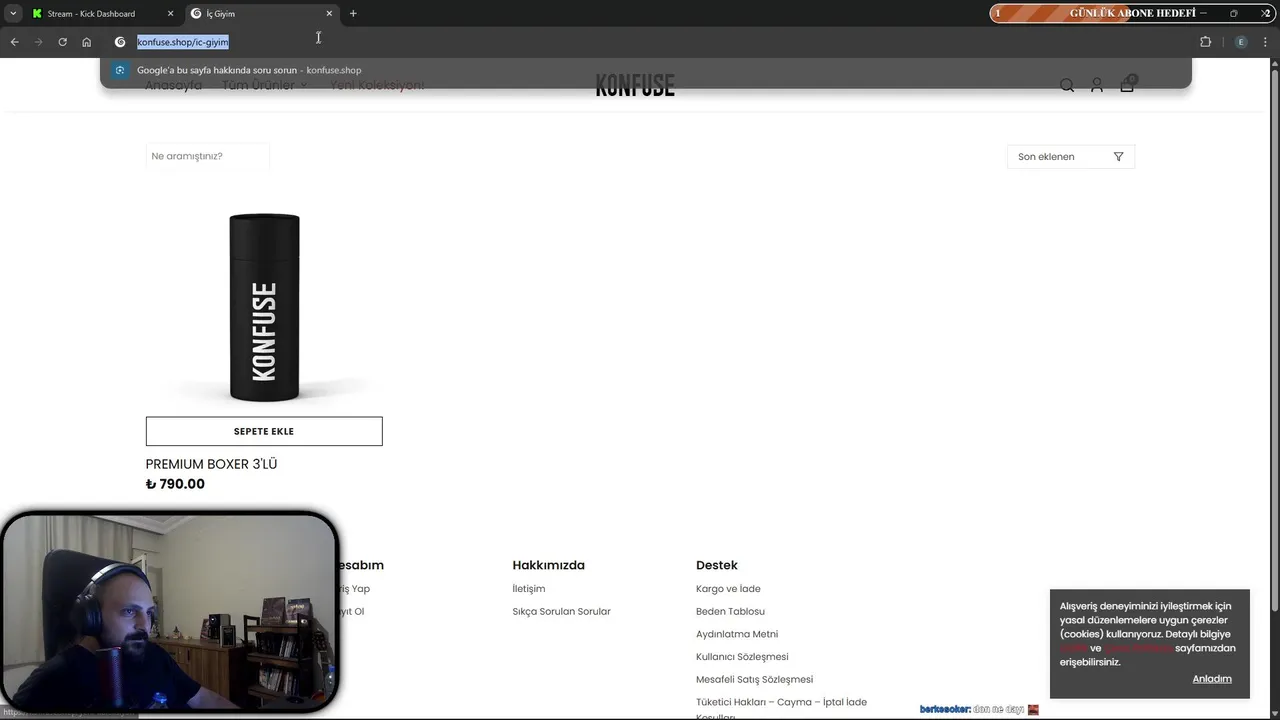This screenshot has height=720, width=1280.
Task: Open PREMIUM BOXER 3'LÜ product title
Action: pos(211,464)
